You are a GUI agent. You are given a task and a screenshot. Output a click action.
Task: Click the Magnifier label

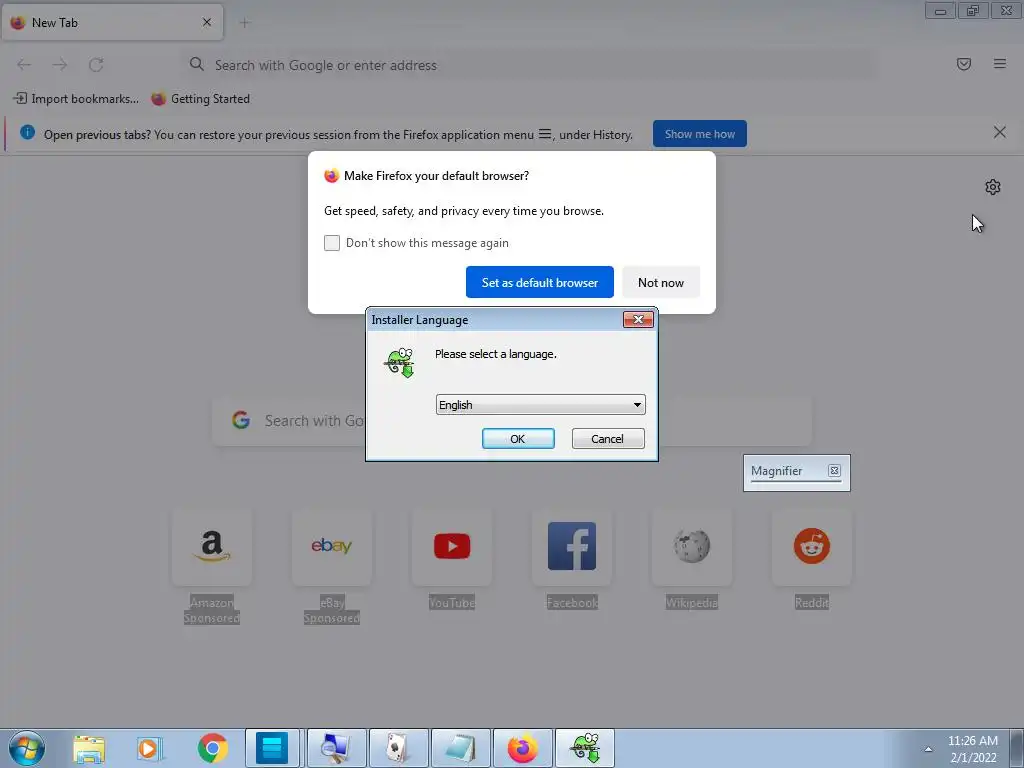tap(776, 471)
